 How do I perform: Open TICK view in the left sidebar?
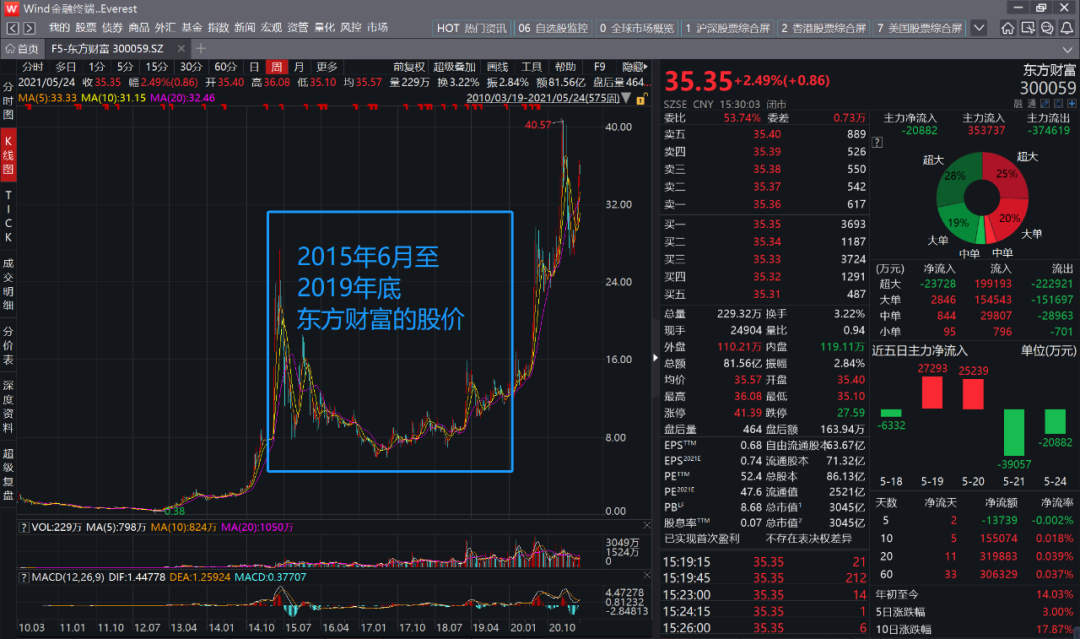click(8, 216)
